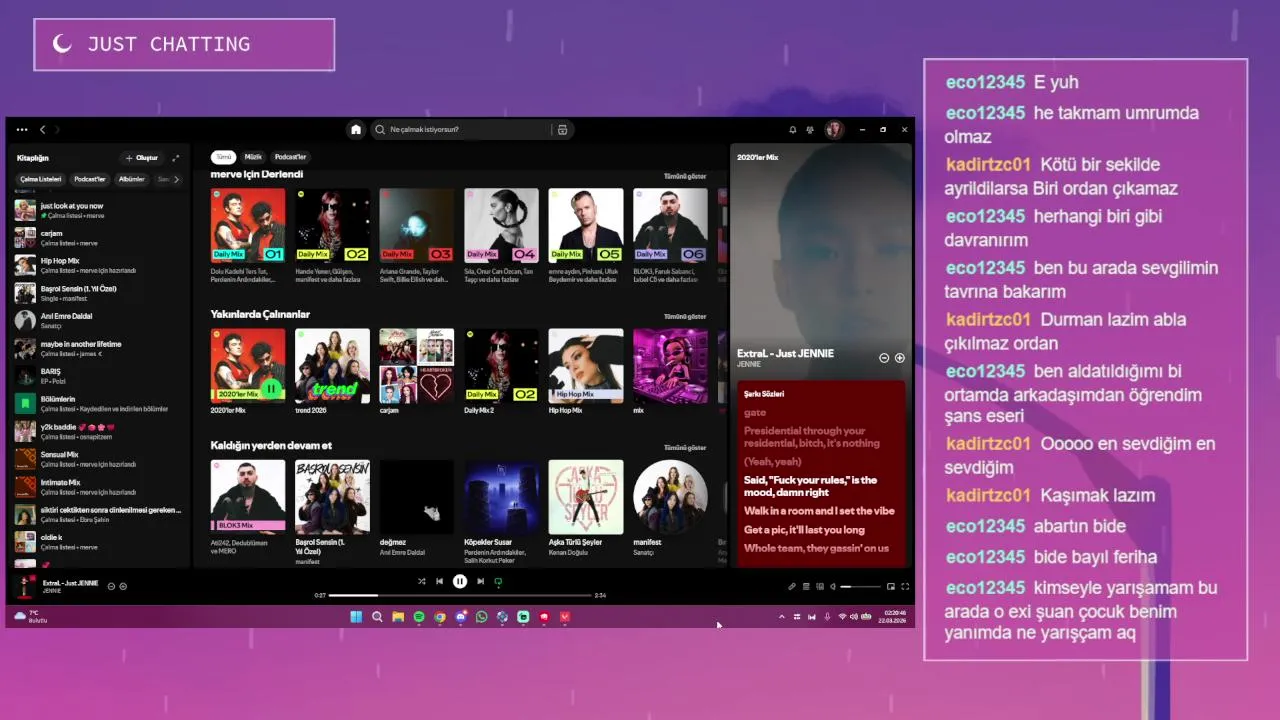Pause 2020'ler Mix via green card button

click(x=270, y=388)
